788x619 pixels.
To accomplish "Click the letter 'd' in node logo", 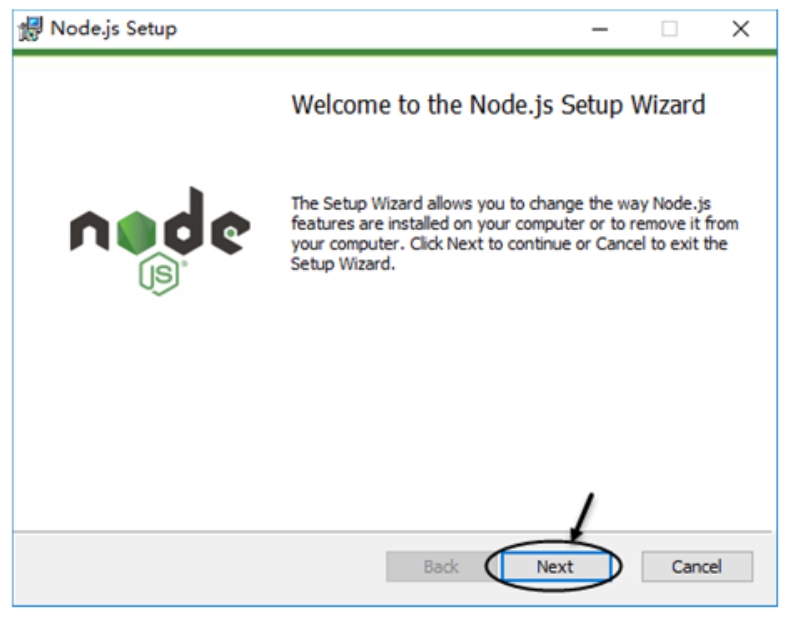I will coord(184,221).
